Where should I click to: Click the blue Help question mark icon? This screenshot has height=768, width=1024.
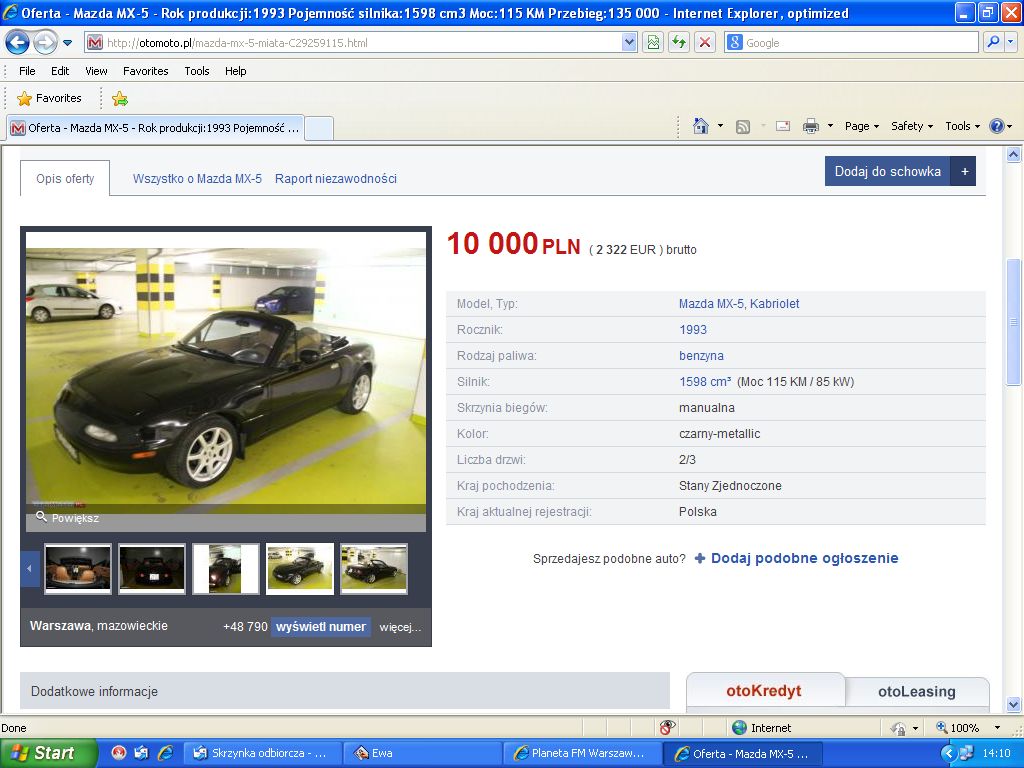pyautogui.click(x=997, y=126)
